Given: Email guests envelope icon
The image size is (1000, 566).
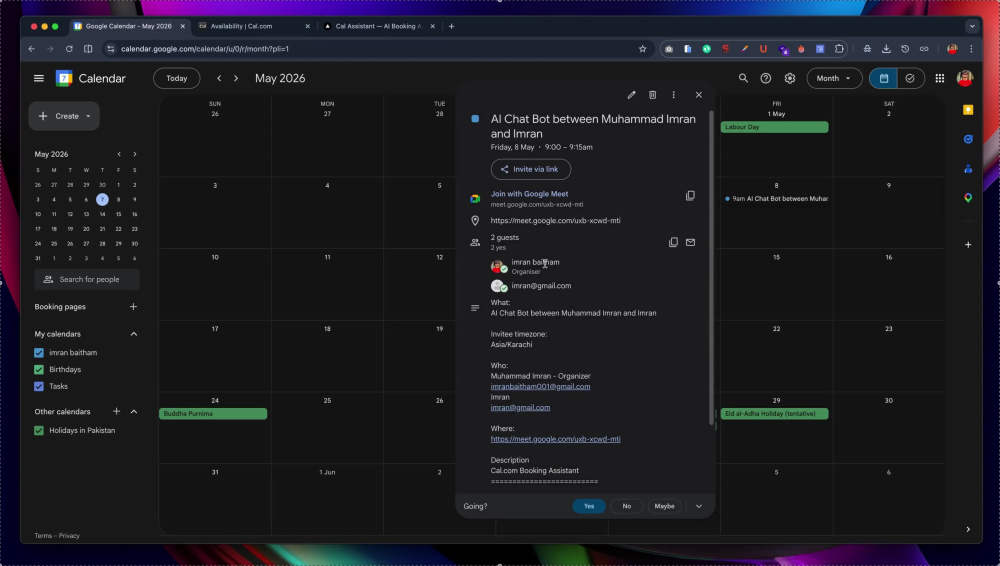Looking at the screenshot, I should click(x=690, y=242).
